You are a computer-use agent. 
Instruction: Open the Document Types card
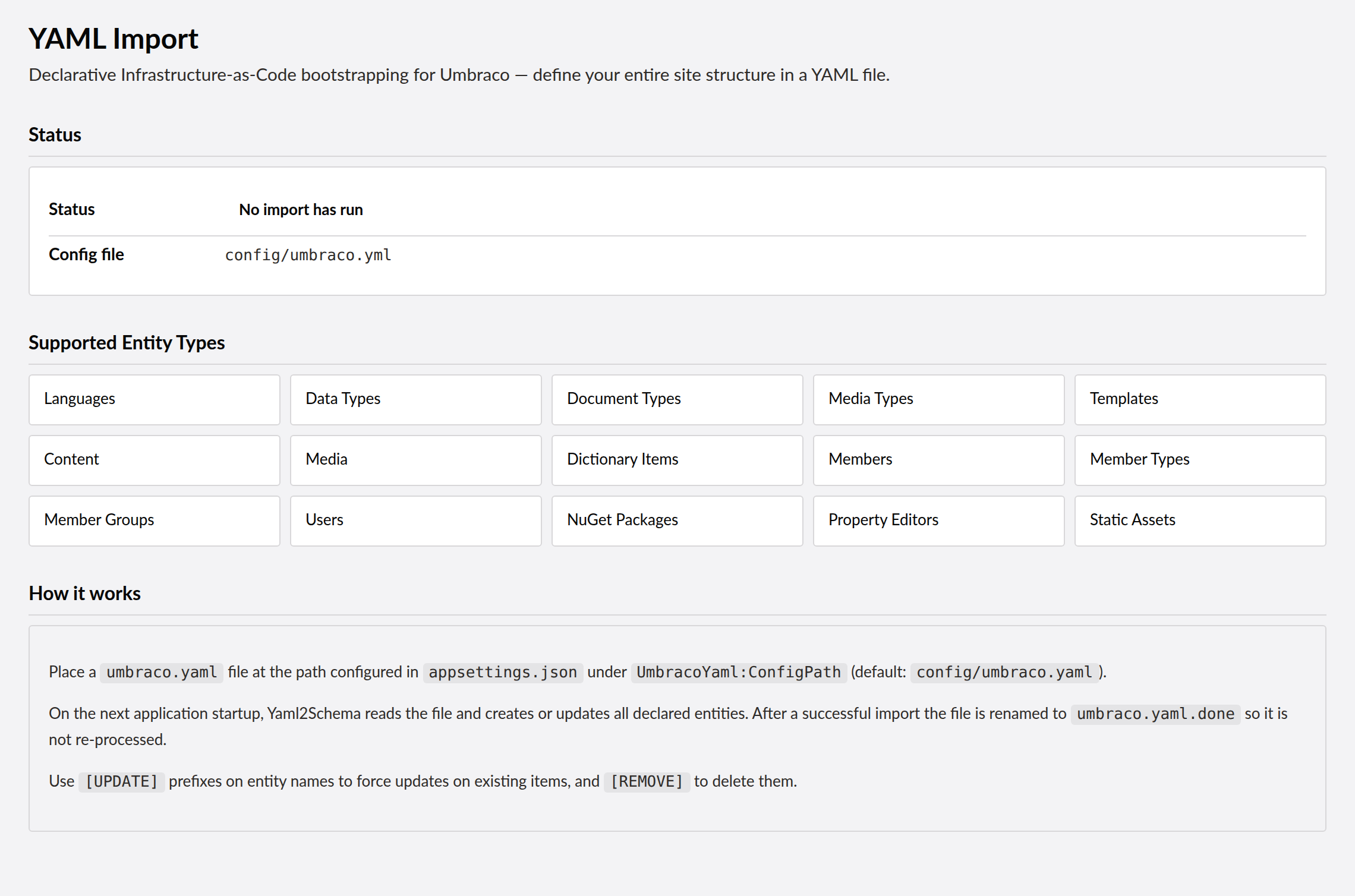[x=677, y=400]
